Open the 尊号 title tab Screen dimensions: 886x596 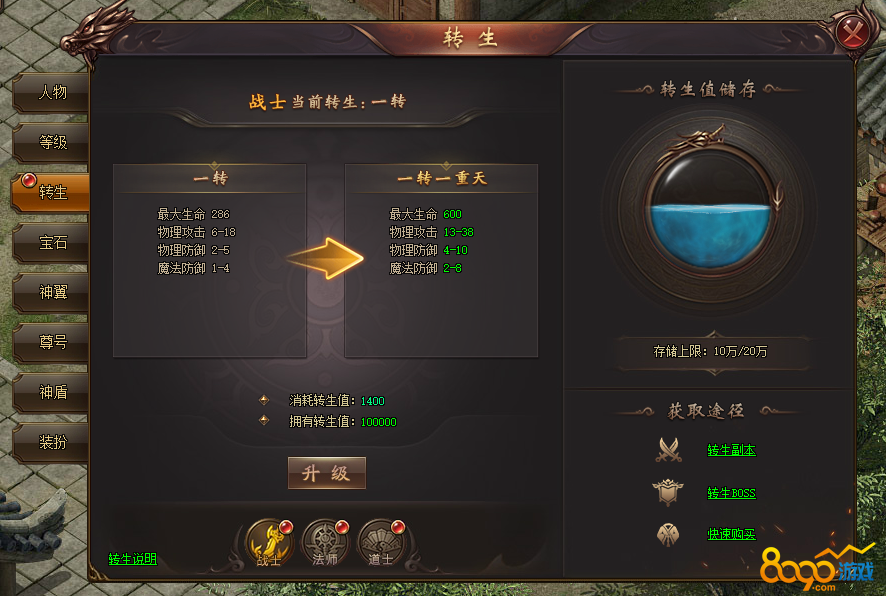pyautogui.click(x=51, y=342)
